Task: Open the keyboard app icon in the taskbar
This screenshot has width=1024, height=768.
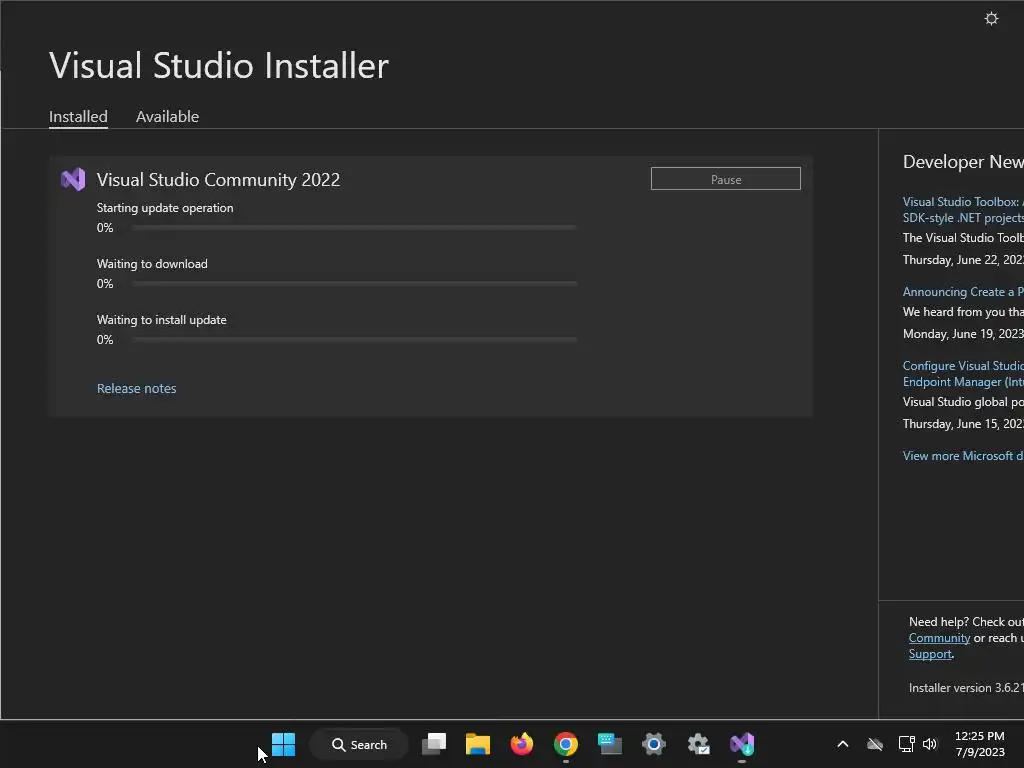Action: [609, 744]
